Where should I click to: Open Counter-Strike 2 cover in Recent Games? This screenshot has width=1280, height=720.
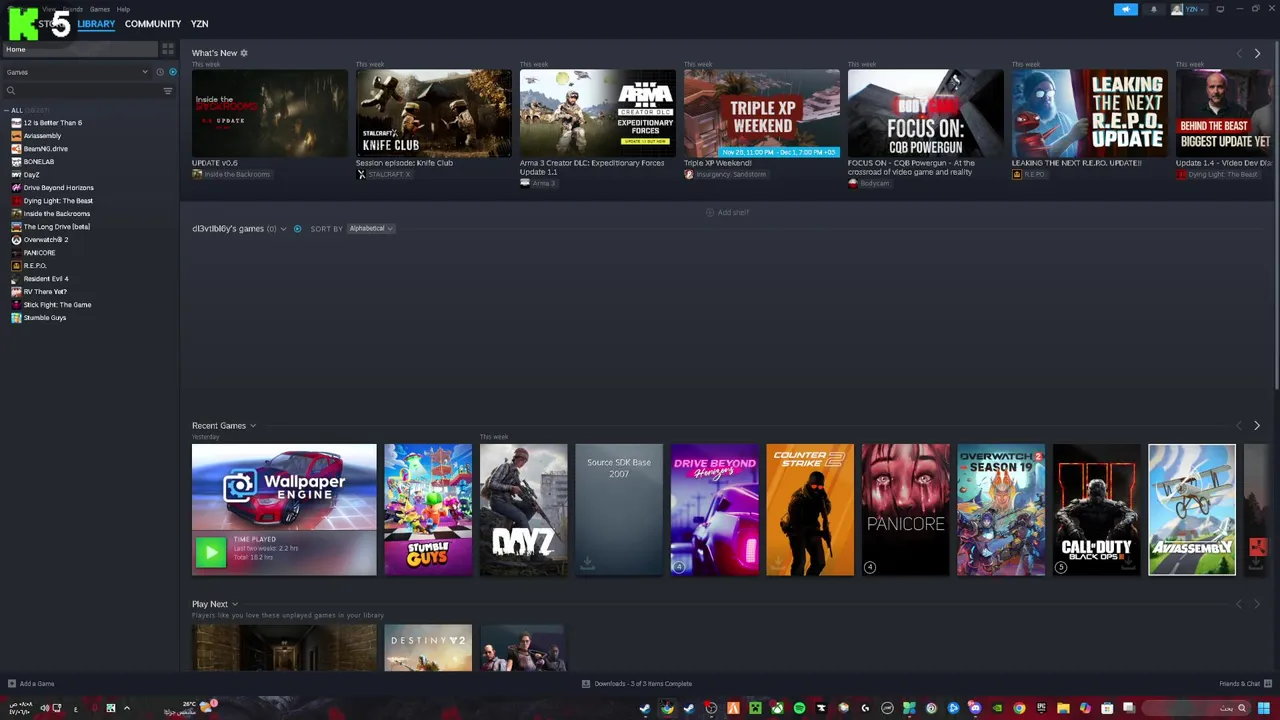[810, 510]
